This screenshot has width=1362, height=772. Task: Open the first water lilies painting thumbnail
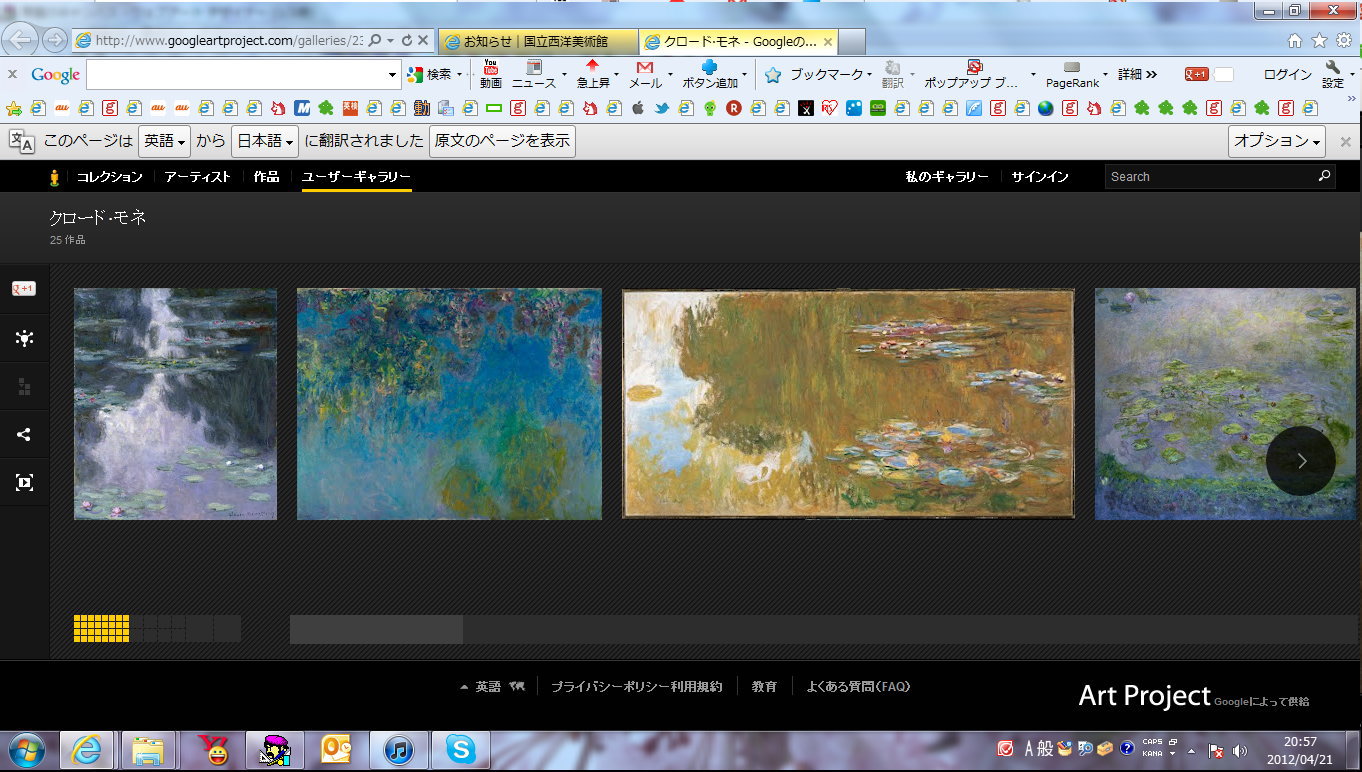pos(175,404)
